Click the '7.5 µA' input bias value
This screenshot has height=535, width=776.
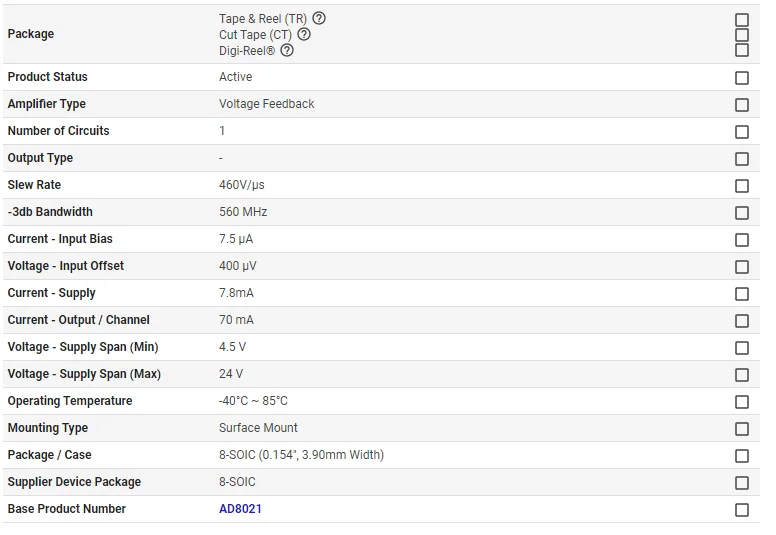tap(236, 239)
